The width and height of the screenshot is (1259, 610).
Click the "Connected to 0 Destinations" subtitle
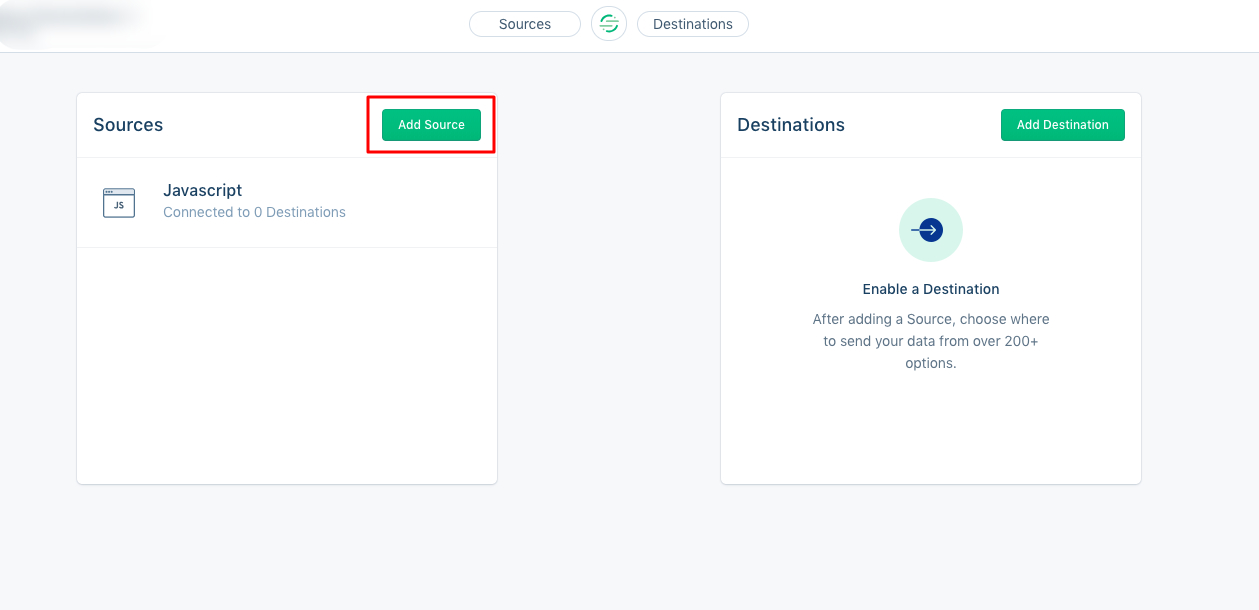pos(254,212)
